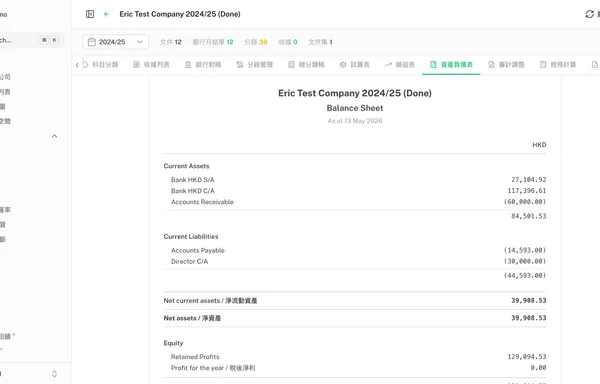The height and width of the screenshot is (384, 600).
Task: Open the sidebar account switcher arrows
Action: pos(54,374)
